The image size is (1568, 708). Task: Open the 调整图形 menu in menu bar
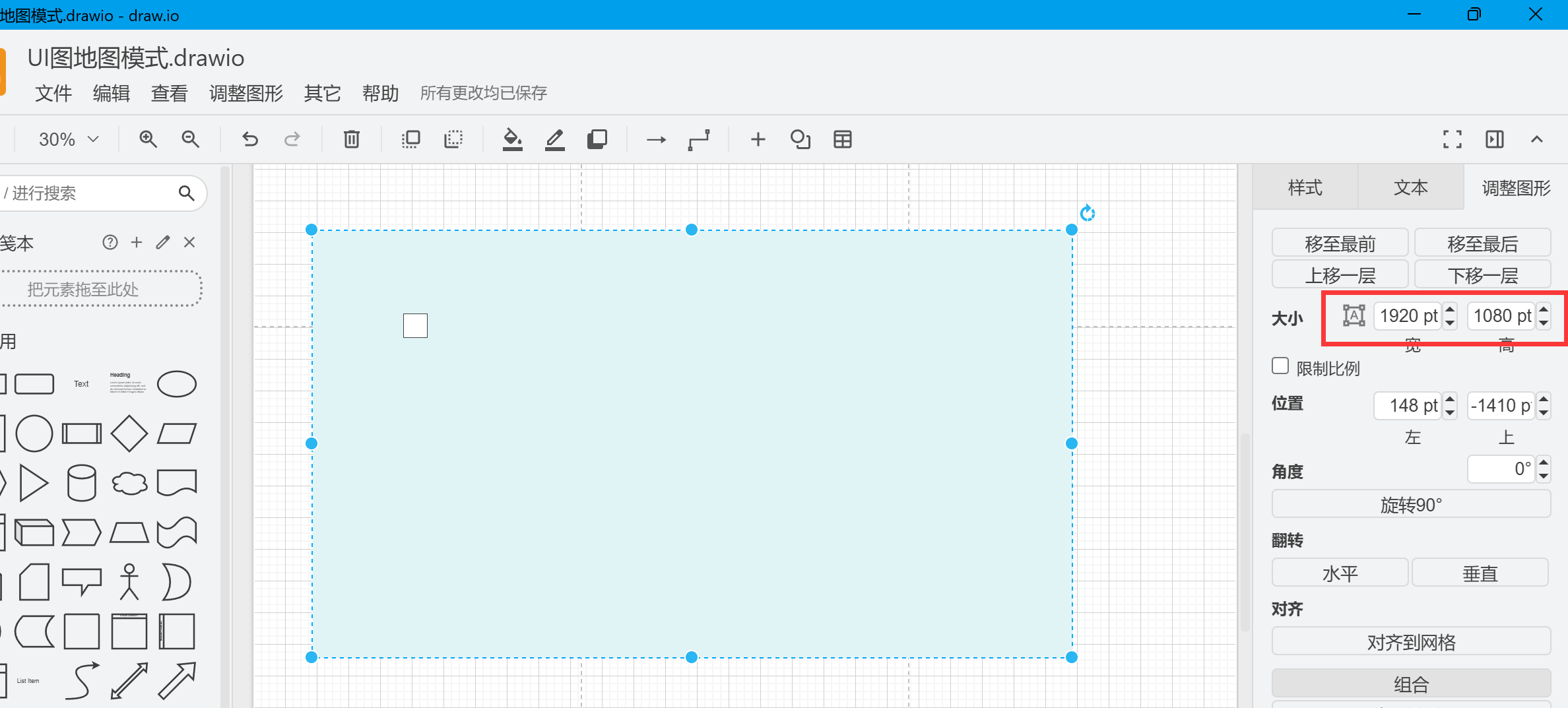click(246, 93)
